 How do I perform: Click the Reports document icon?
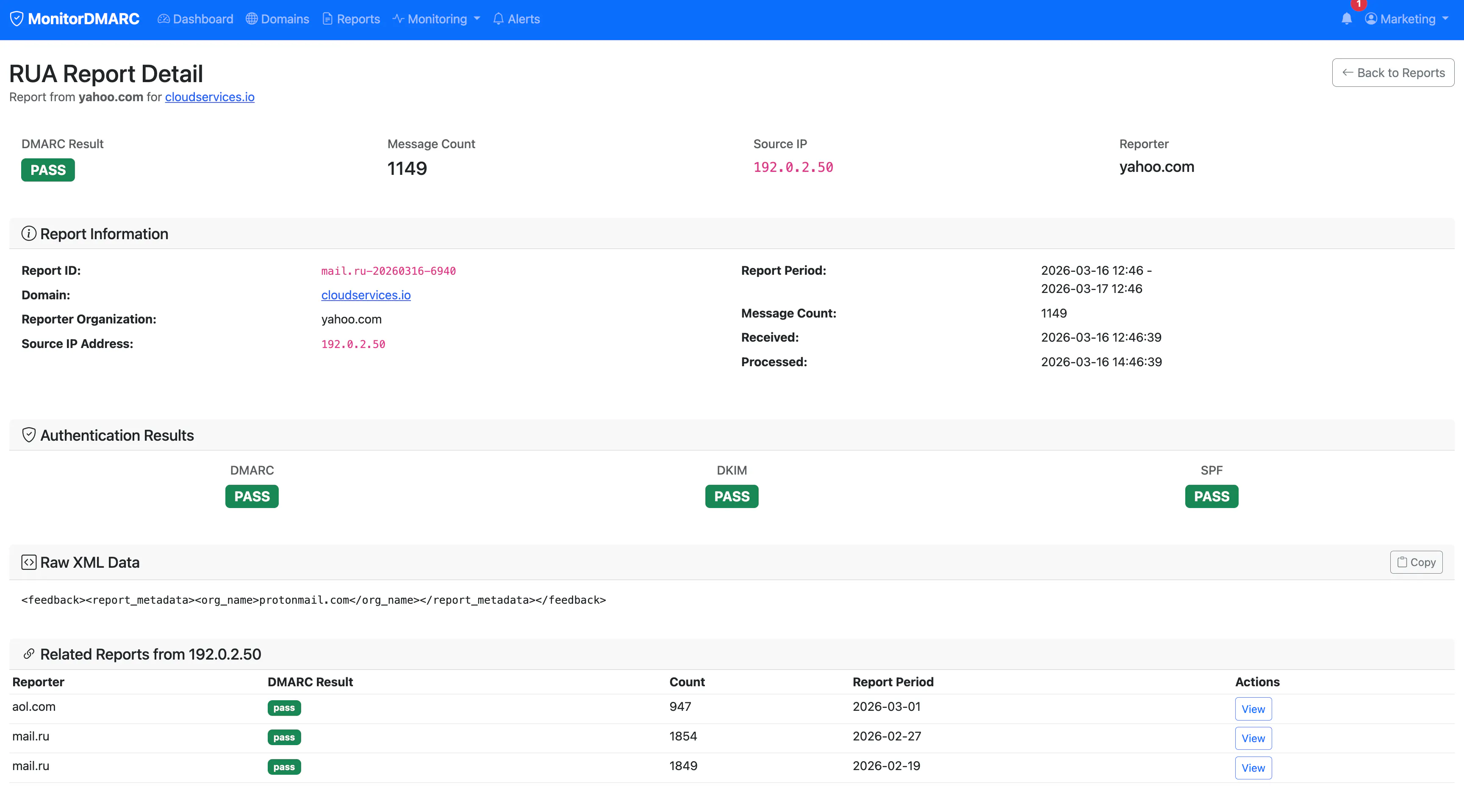327,19
